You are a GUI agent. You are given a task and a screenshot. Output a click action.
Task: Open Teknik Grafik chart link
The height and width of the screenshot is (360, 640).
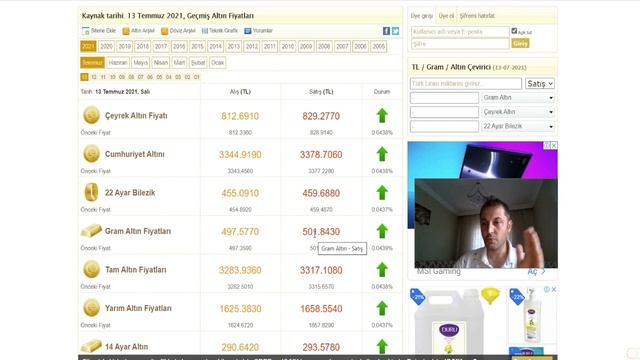point(220,31)
